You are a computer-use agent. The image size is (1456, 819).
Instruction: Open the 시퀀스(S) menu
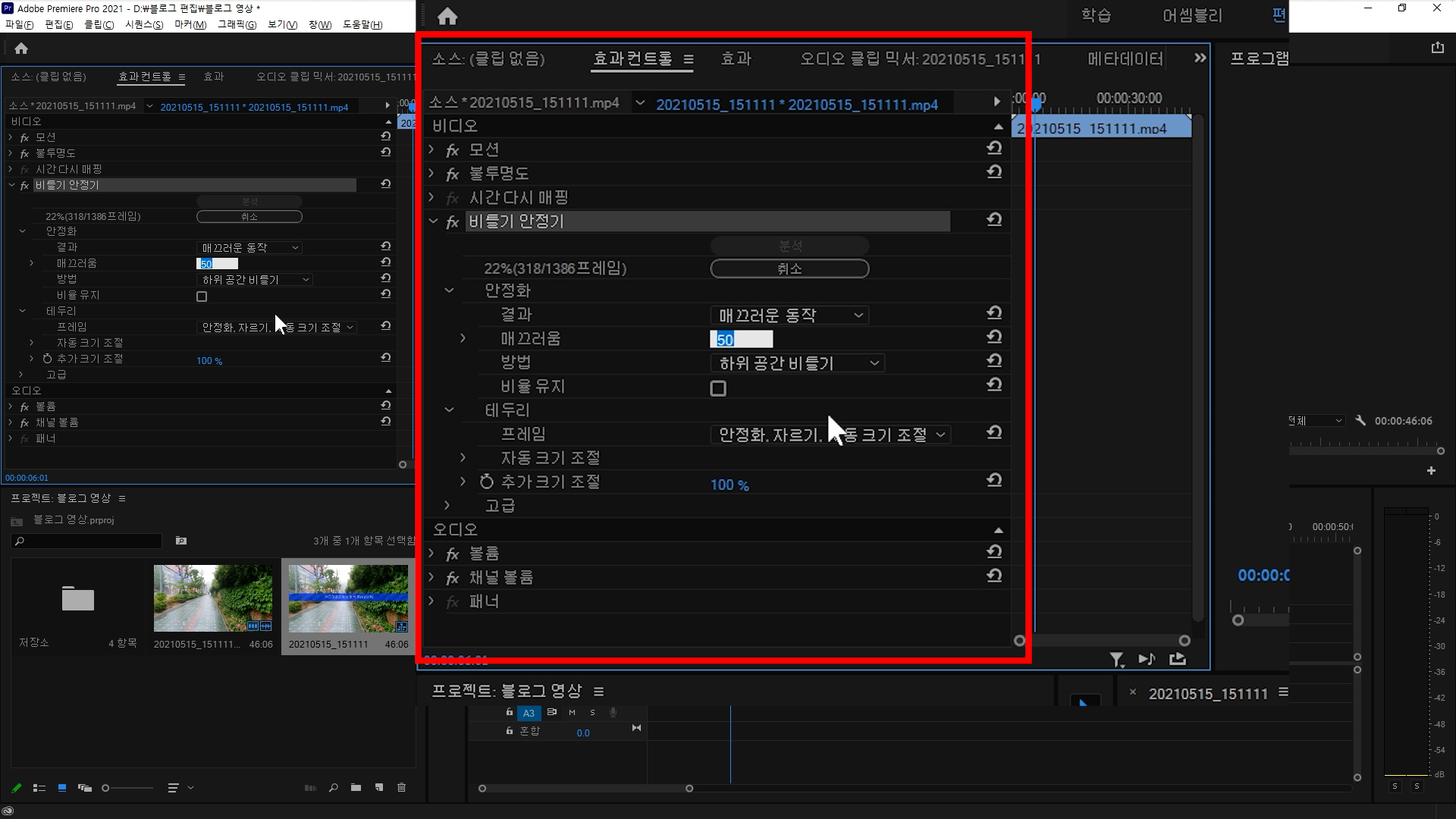tap(144, 24)
